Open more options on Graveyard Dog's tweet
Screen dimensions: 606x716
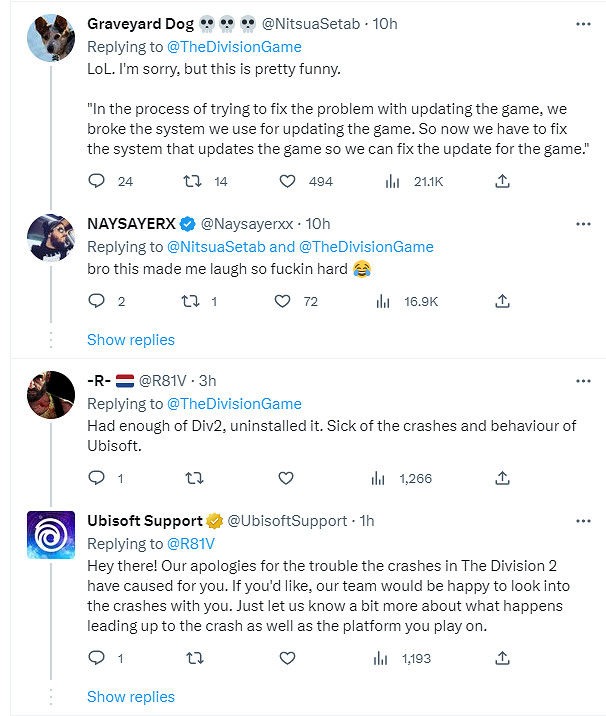pyautogui.click(x=582, y=23)
